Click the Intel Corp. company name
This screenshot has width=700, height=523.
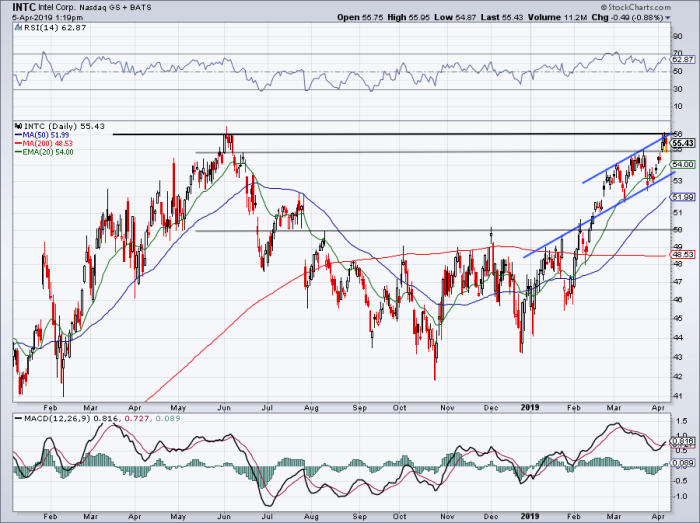pyautogui.click(x=57, y=8)
